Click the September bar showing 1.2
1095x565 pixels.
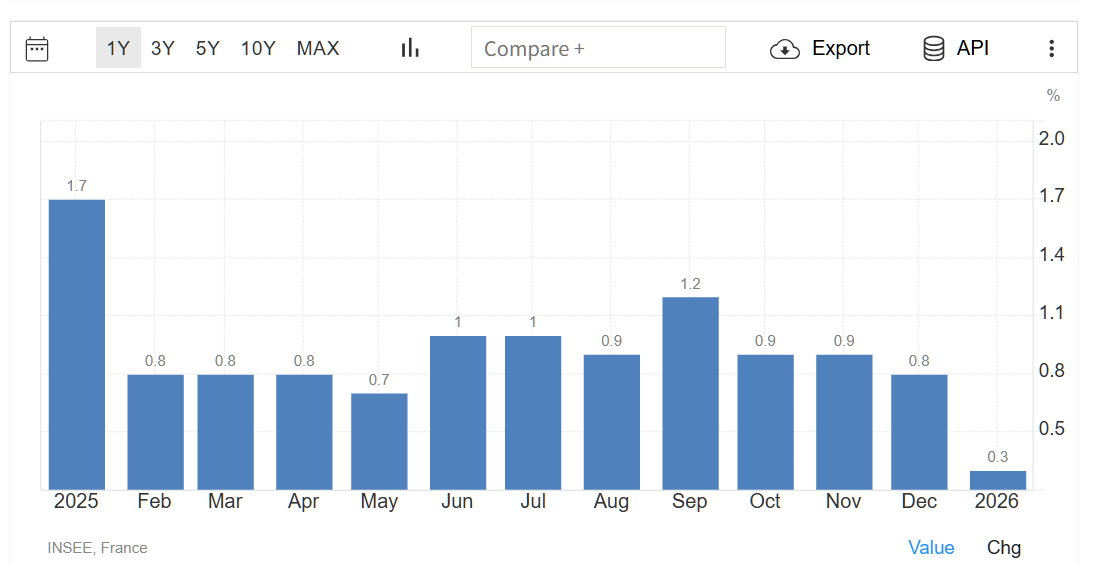coord(690,393)
